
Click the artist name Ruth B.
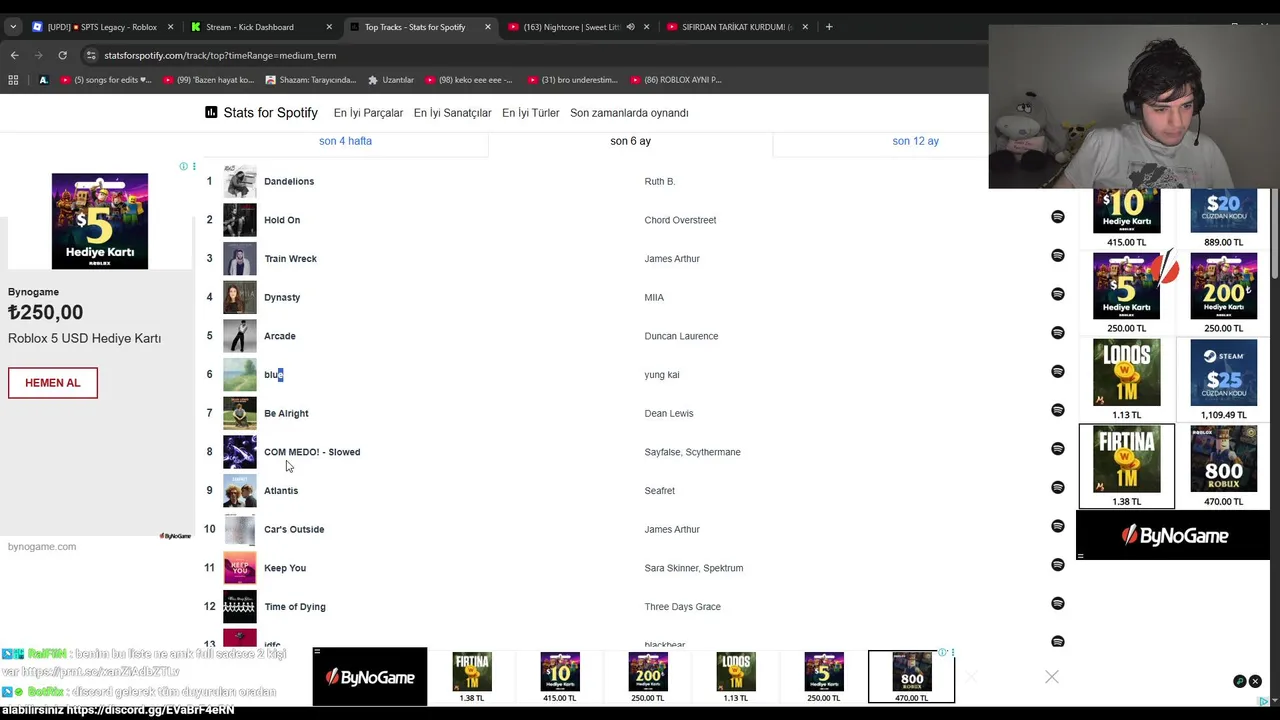[660, 181]
